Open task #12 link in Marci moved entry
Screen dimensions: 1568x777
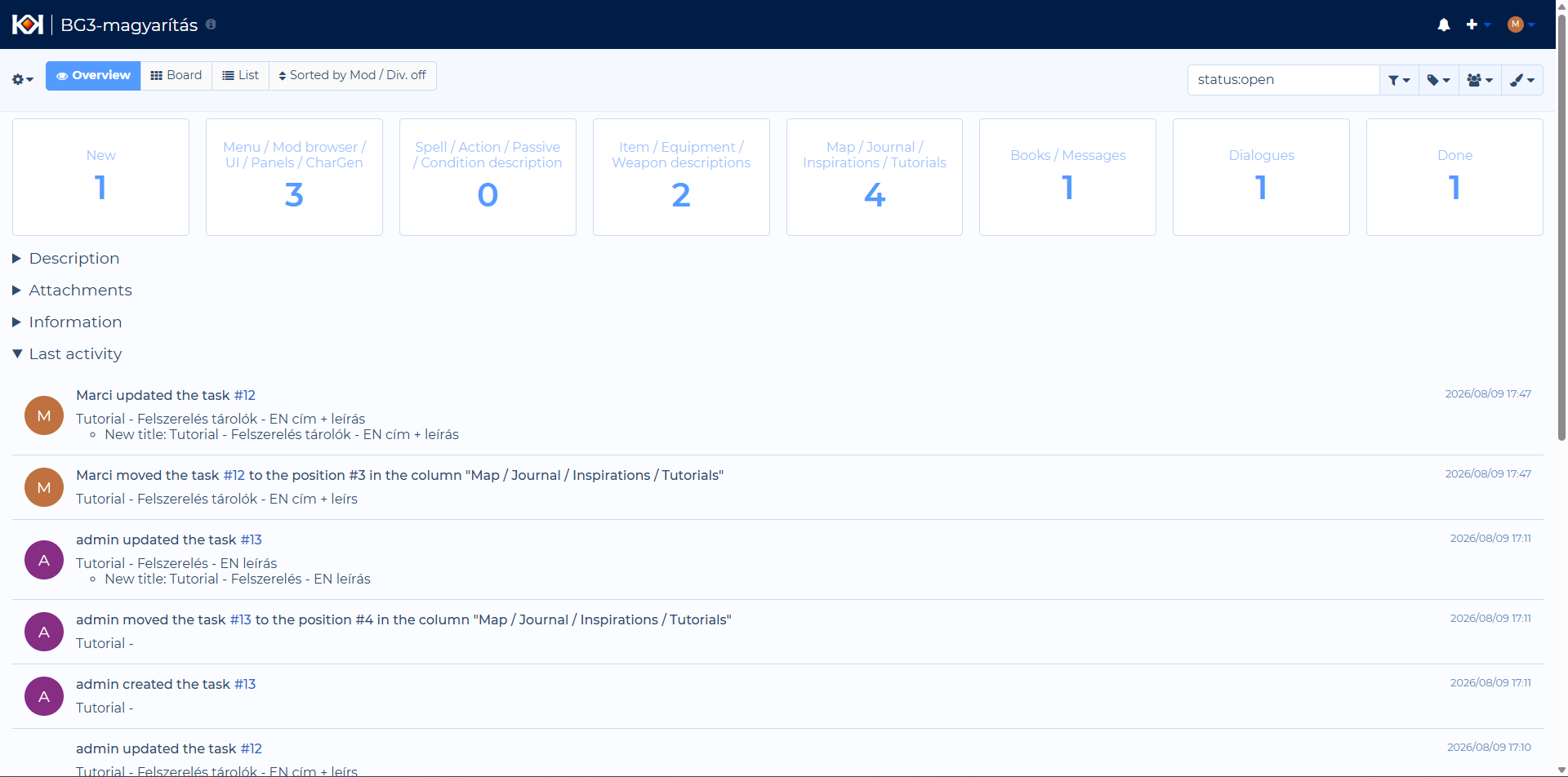coord(234,475)
